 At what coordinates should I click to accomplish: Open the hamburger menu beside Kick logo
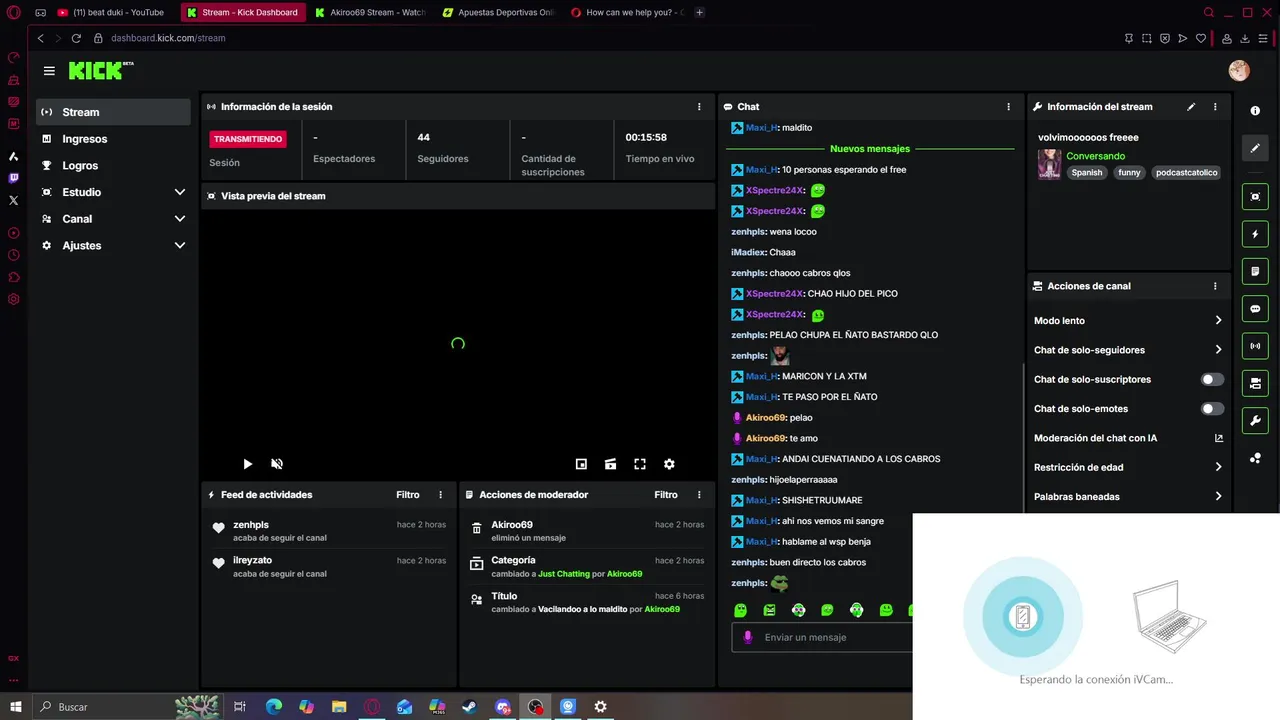(49, 71)
